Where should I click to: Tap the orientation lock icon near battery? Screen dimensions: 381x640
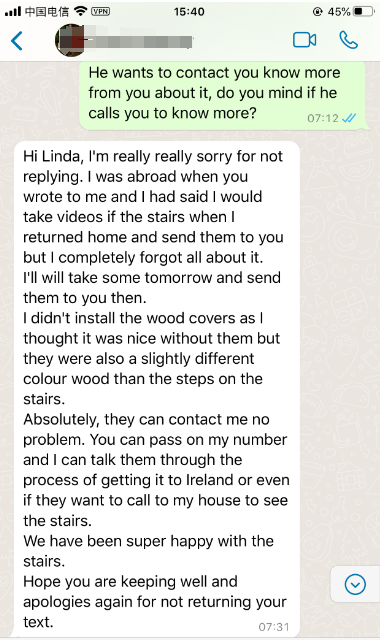[x=317, y=11]
